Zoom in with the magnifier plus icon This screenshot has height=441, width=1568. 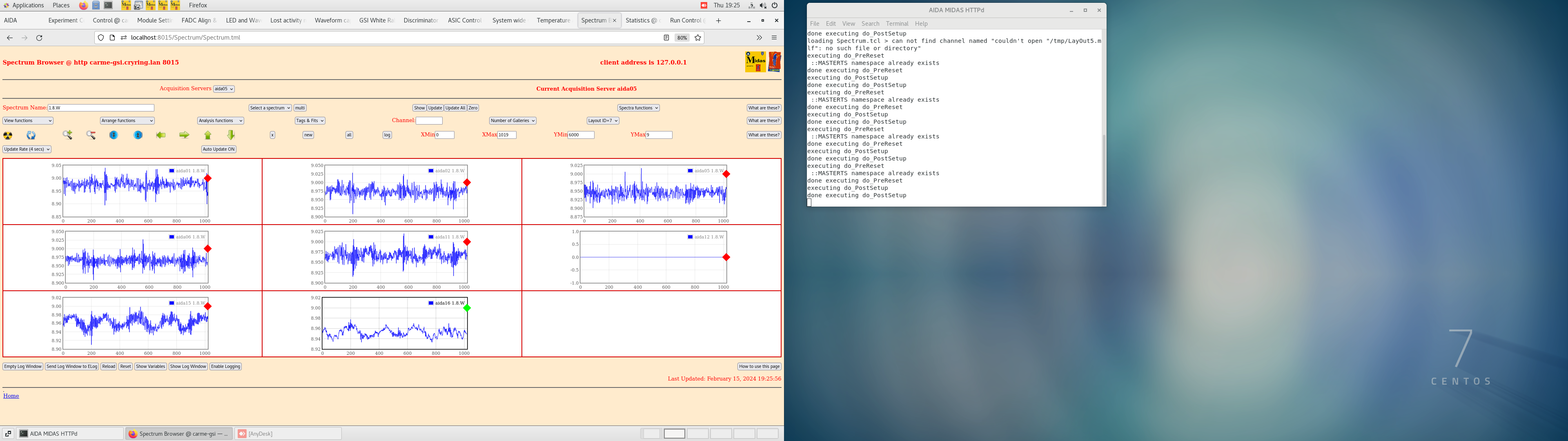coord(67,135)
